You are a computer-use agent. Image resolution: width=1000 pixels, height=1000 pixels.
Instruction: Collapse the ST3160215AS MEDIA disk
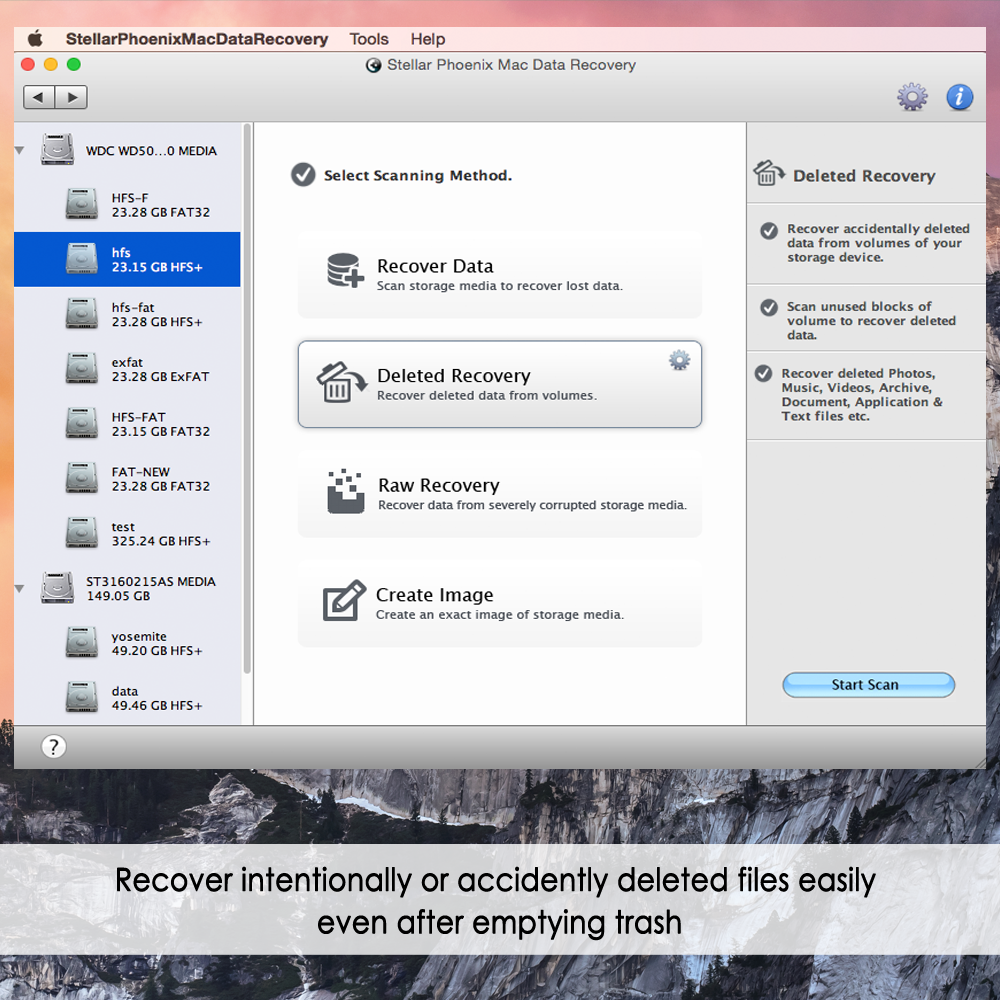20,588
